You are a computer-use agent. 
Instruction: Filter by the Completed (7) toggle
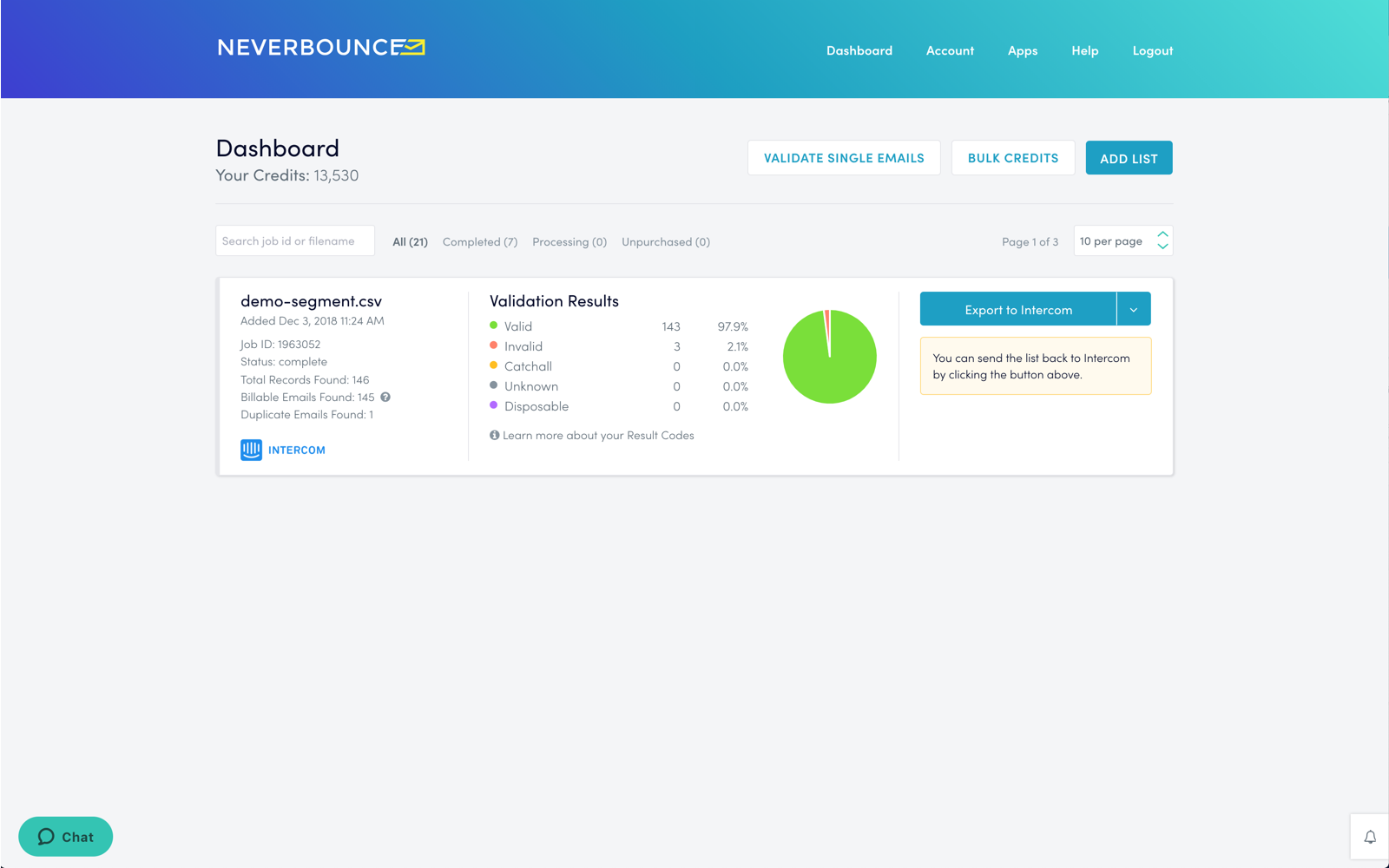pos(479,241)
